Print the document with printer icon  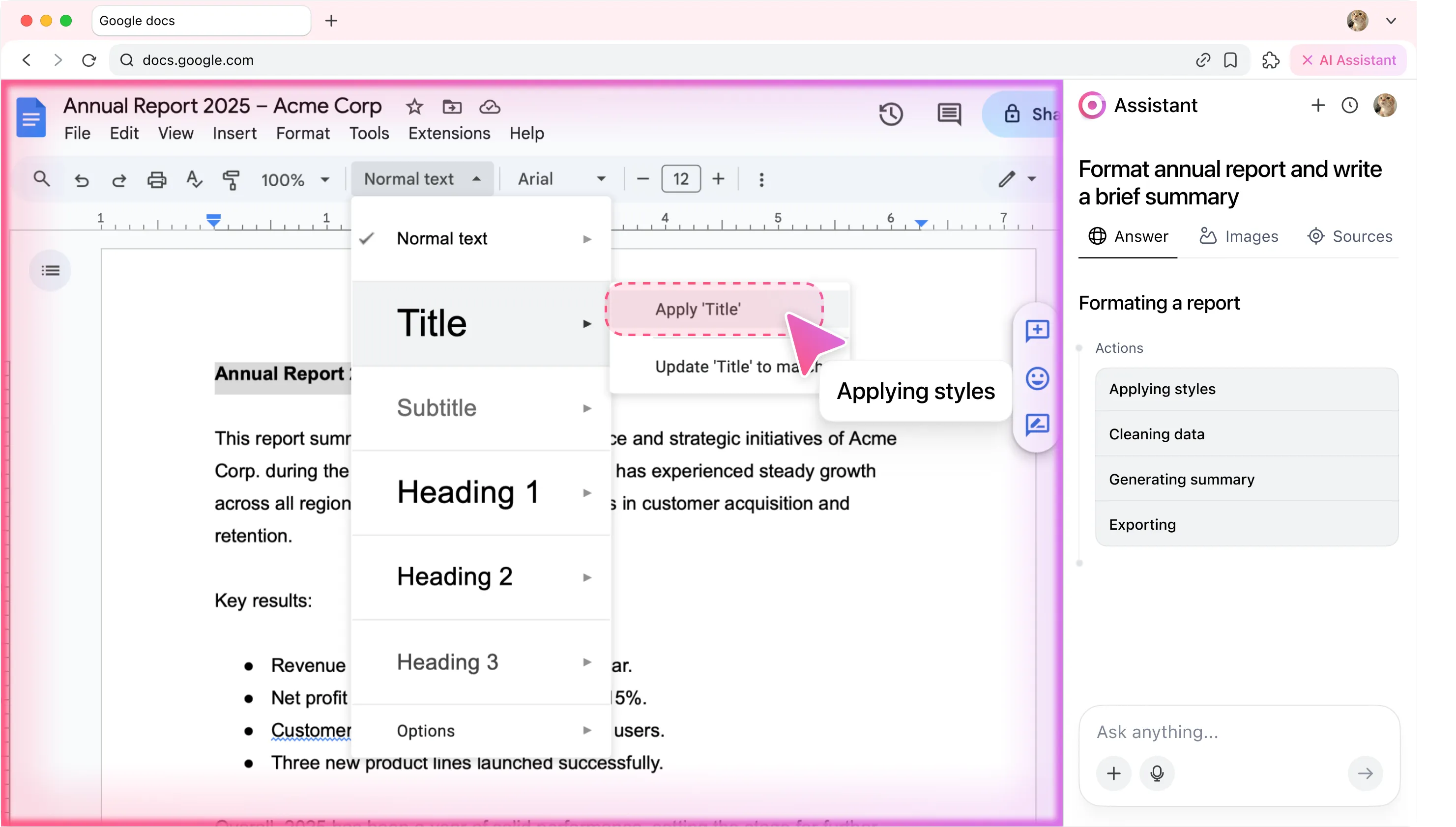[157, 179]
